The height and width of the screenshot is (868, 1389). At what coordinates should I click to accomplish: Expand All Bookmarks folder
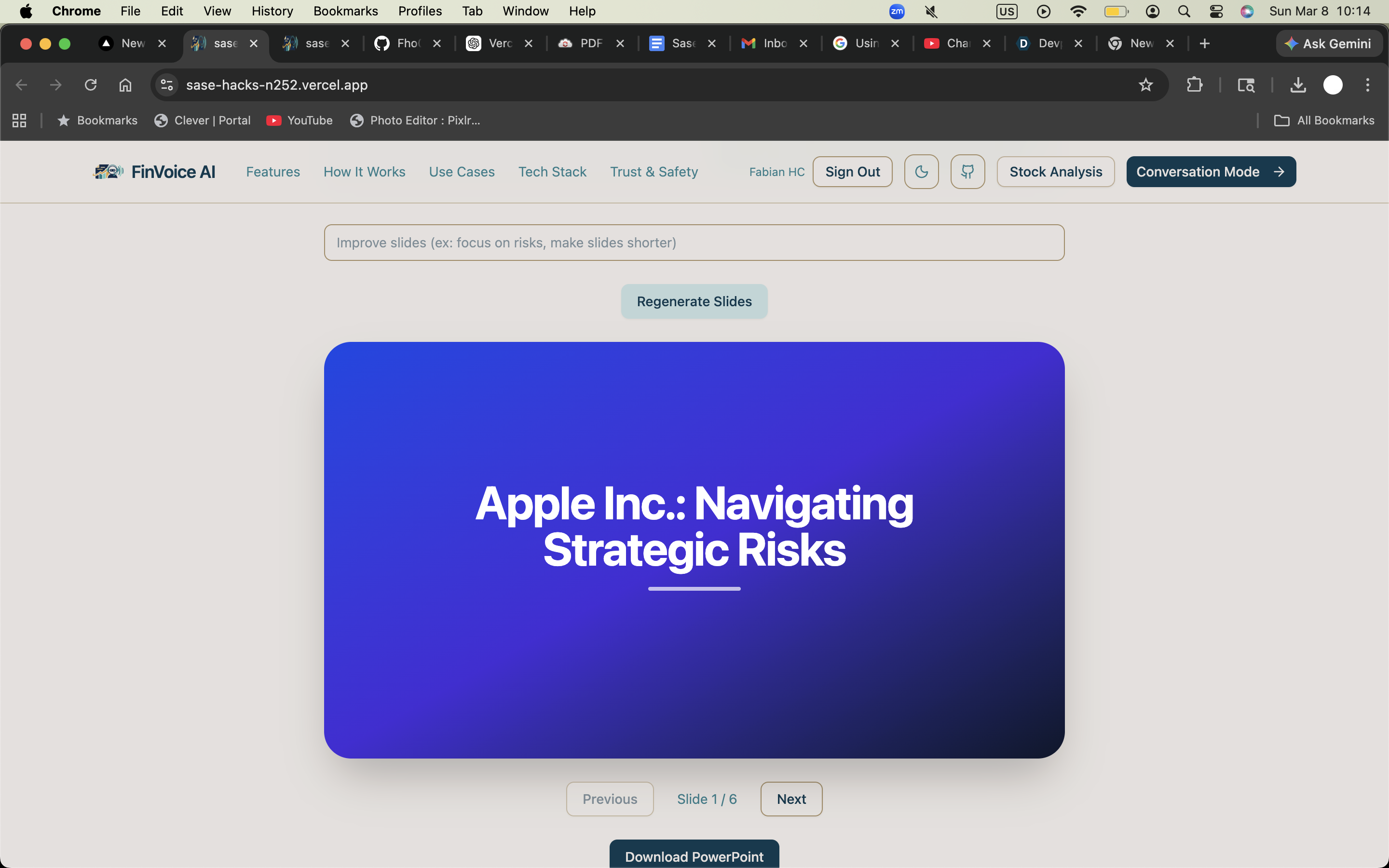pyautogui.click(x=1324, y=121)
